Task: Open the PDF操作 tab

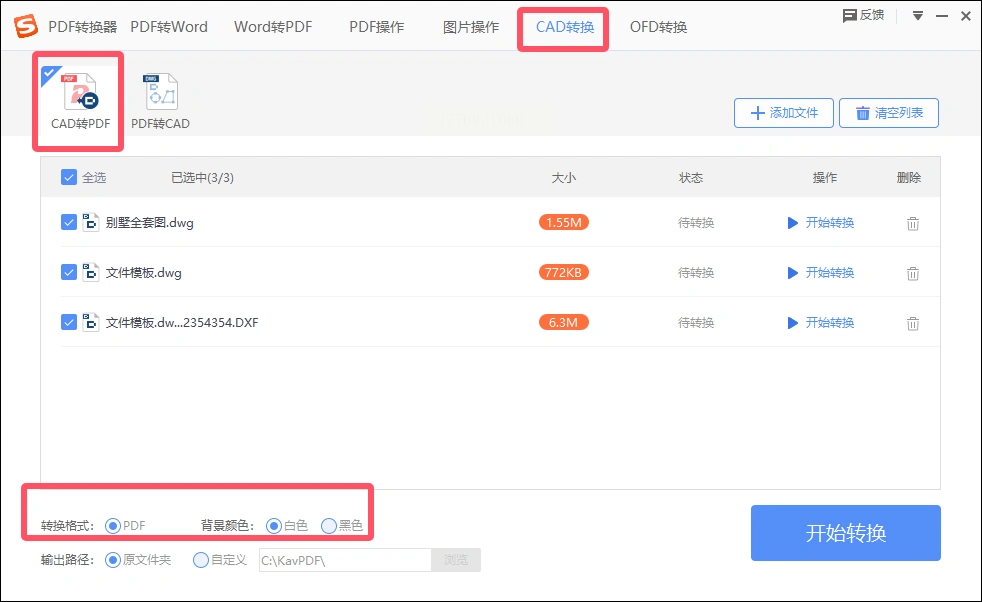Action: [x=376, y=27]
